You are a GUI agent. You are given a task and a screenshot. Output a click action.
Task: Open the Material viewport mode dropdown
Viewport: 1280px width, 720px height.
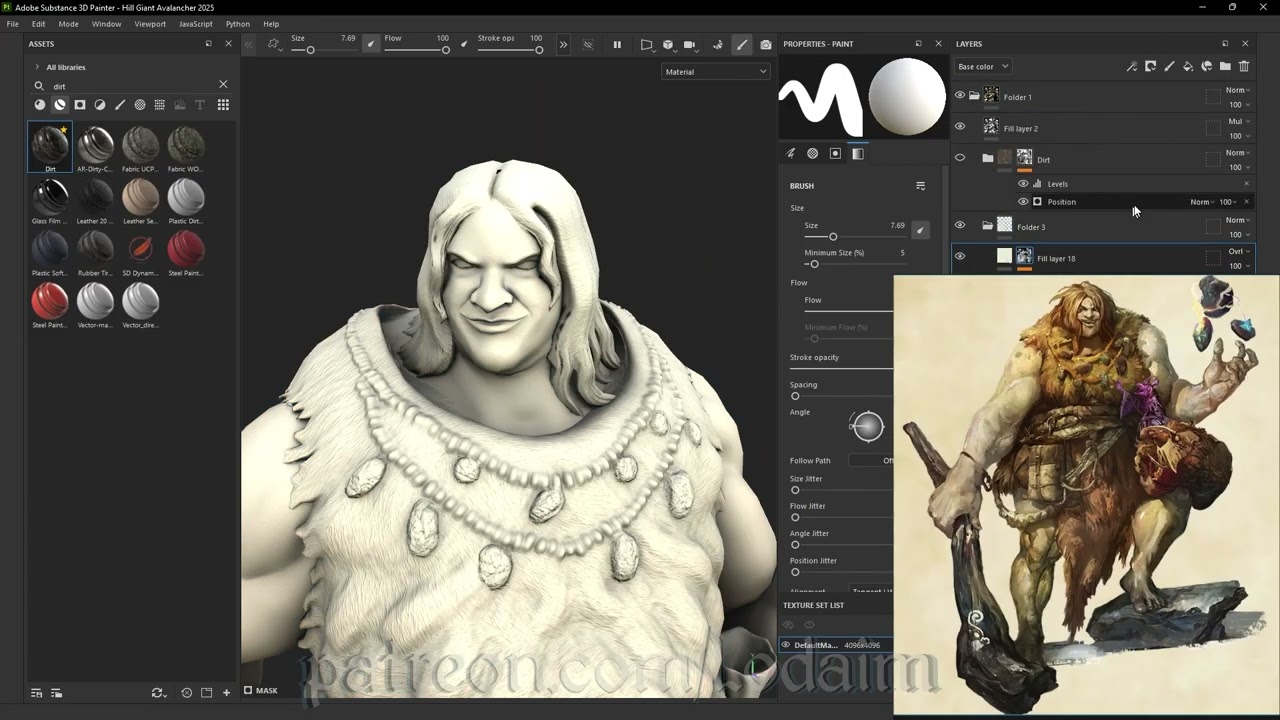click(x=716, y=72)
